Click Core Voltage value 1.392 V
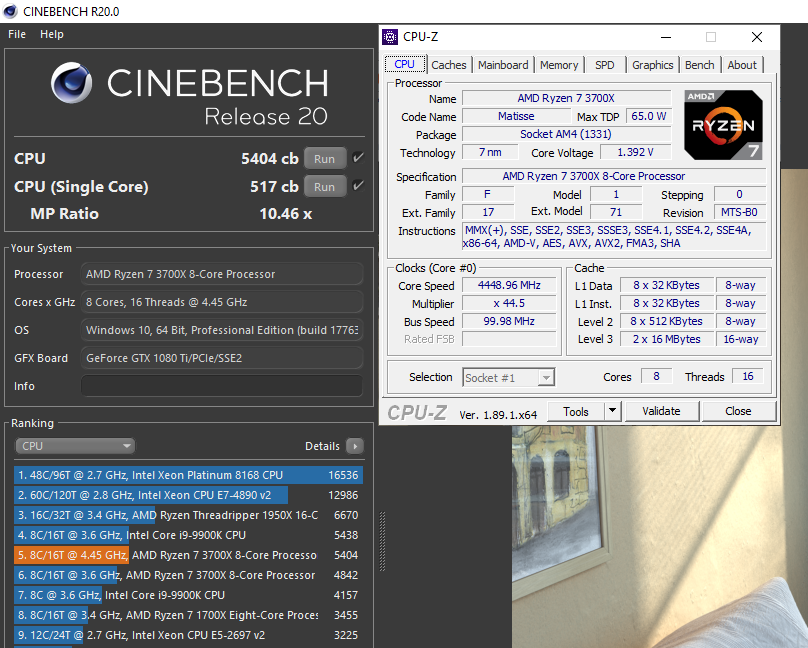Viewport: 808px width, 648px height. point(635,152)
